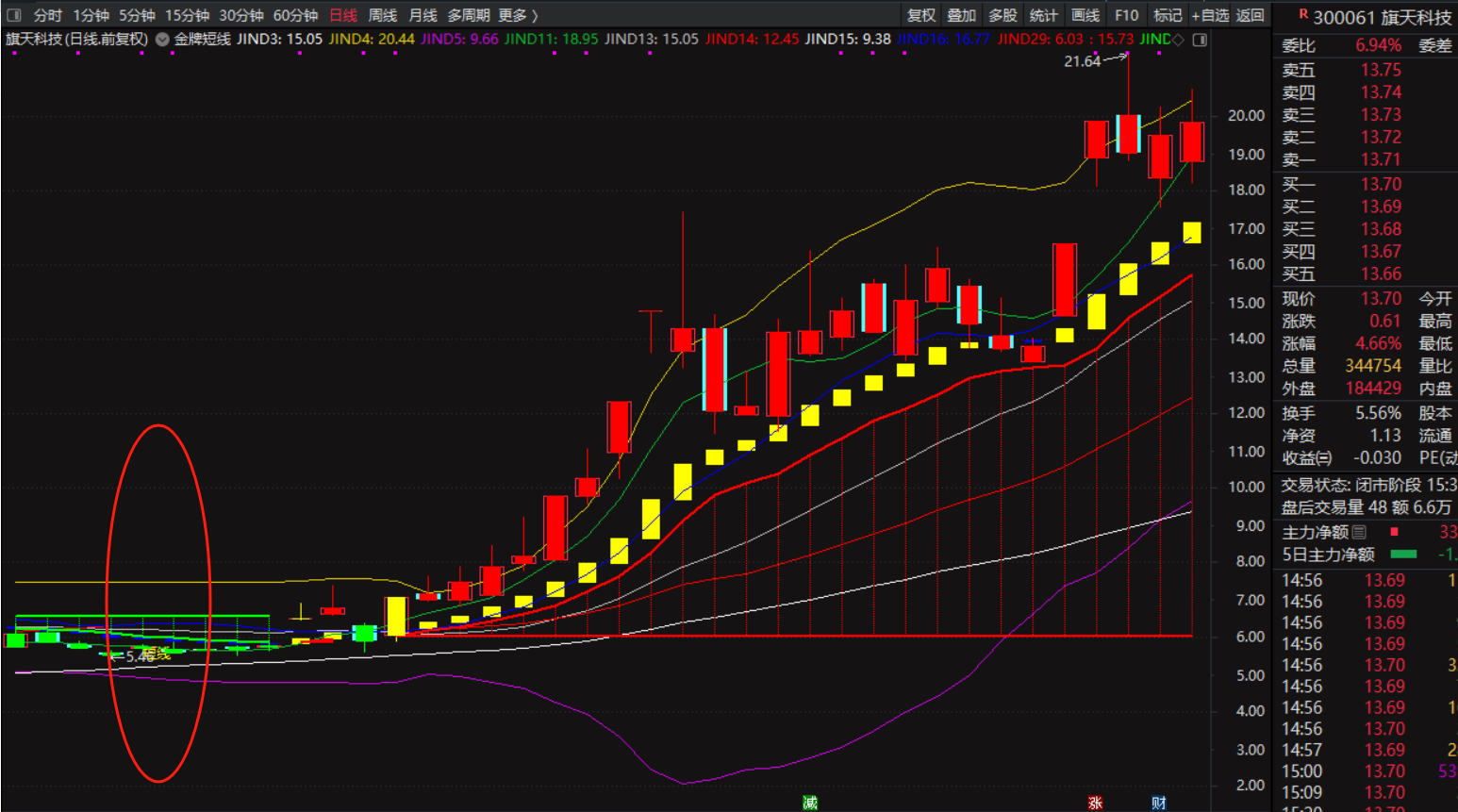Open F10 company information

1126,15
